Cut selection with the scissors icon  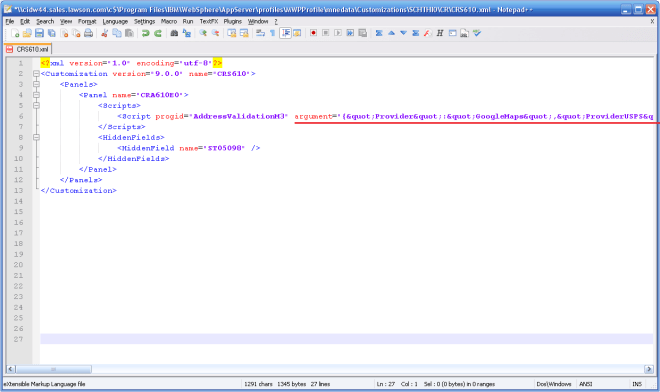[104, 33]
